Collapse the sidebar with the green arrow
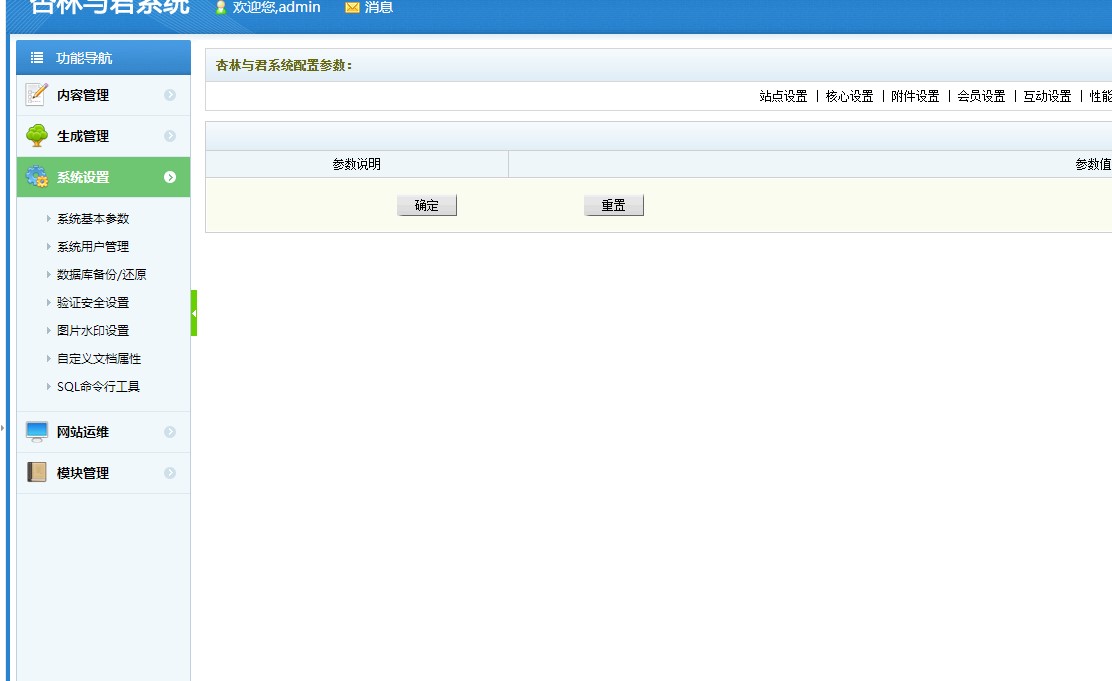1112x681 pixels. [x=195, y=311]
